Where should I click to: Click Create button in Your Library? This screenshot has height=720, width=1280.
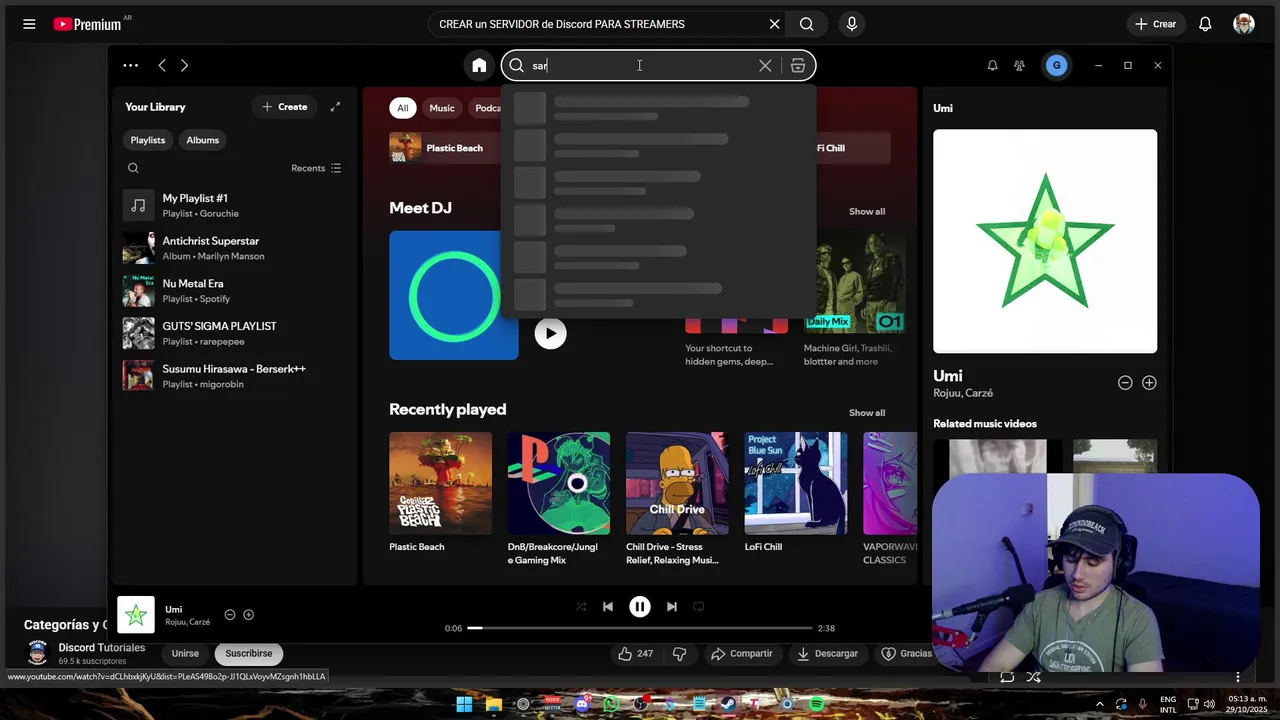(285, 106)
